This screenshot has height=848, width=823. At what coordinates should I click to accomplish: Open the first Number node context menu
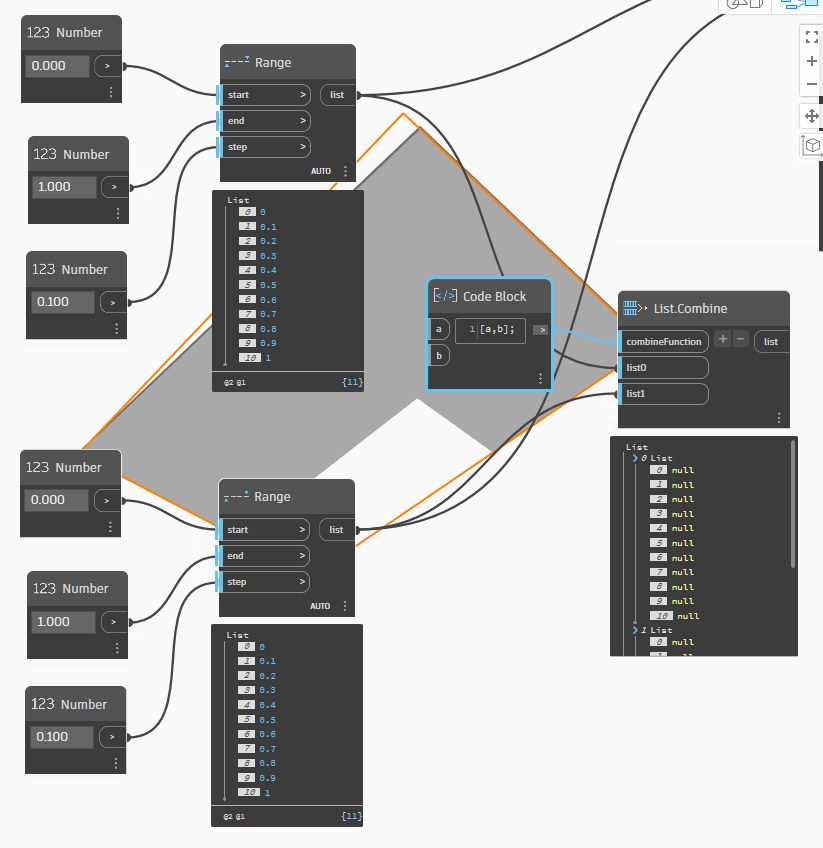point(109,91)
